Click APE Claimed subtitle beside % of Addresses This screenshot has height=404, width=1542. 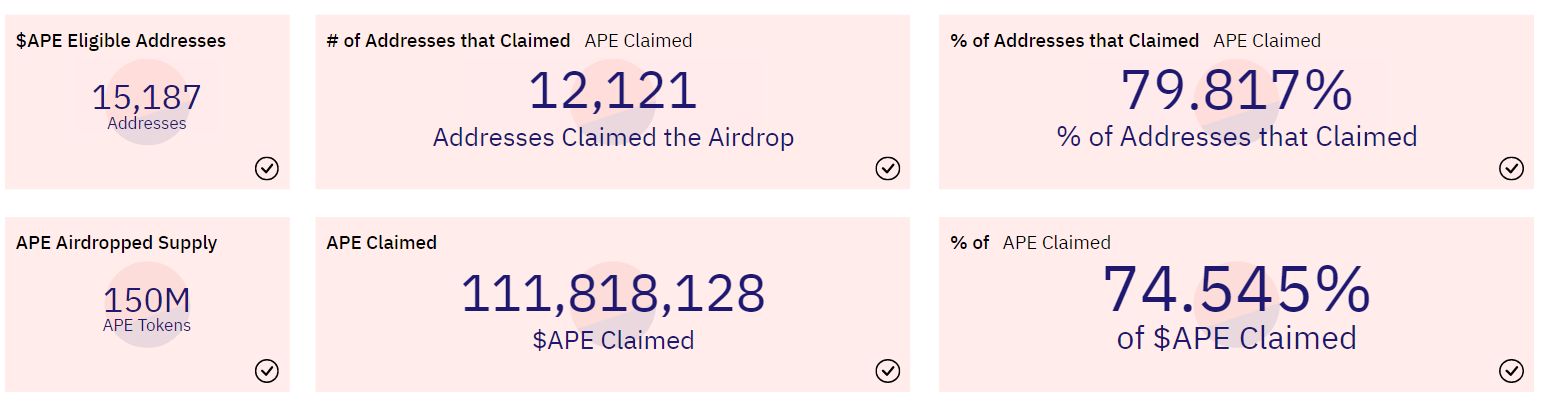point(1267,41)
